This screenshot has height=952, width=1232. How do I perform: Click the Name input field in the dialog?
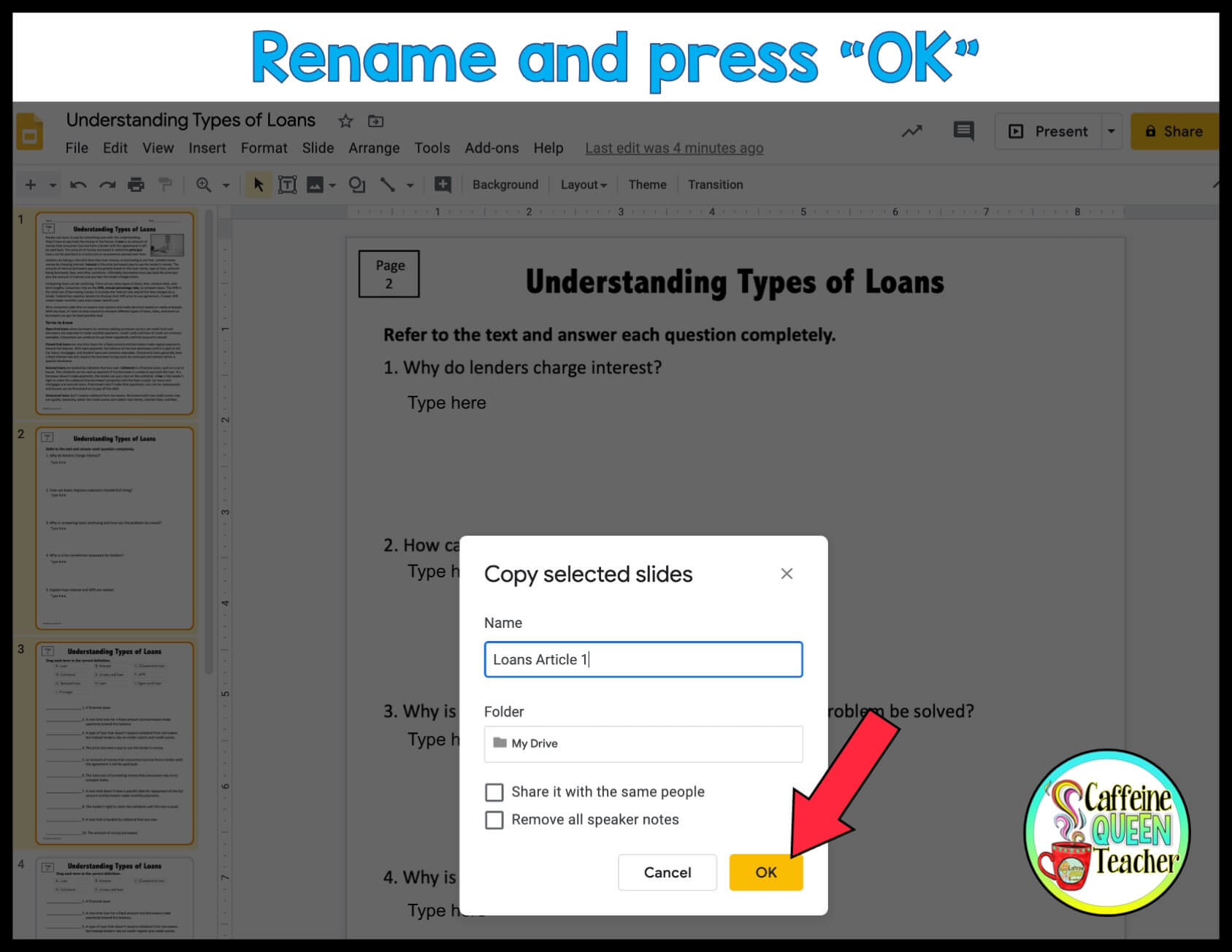click(x=643, y=659)
